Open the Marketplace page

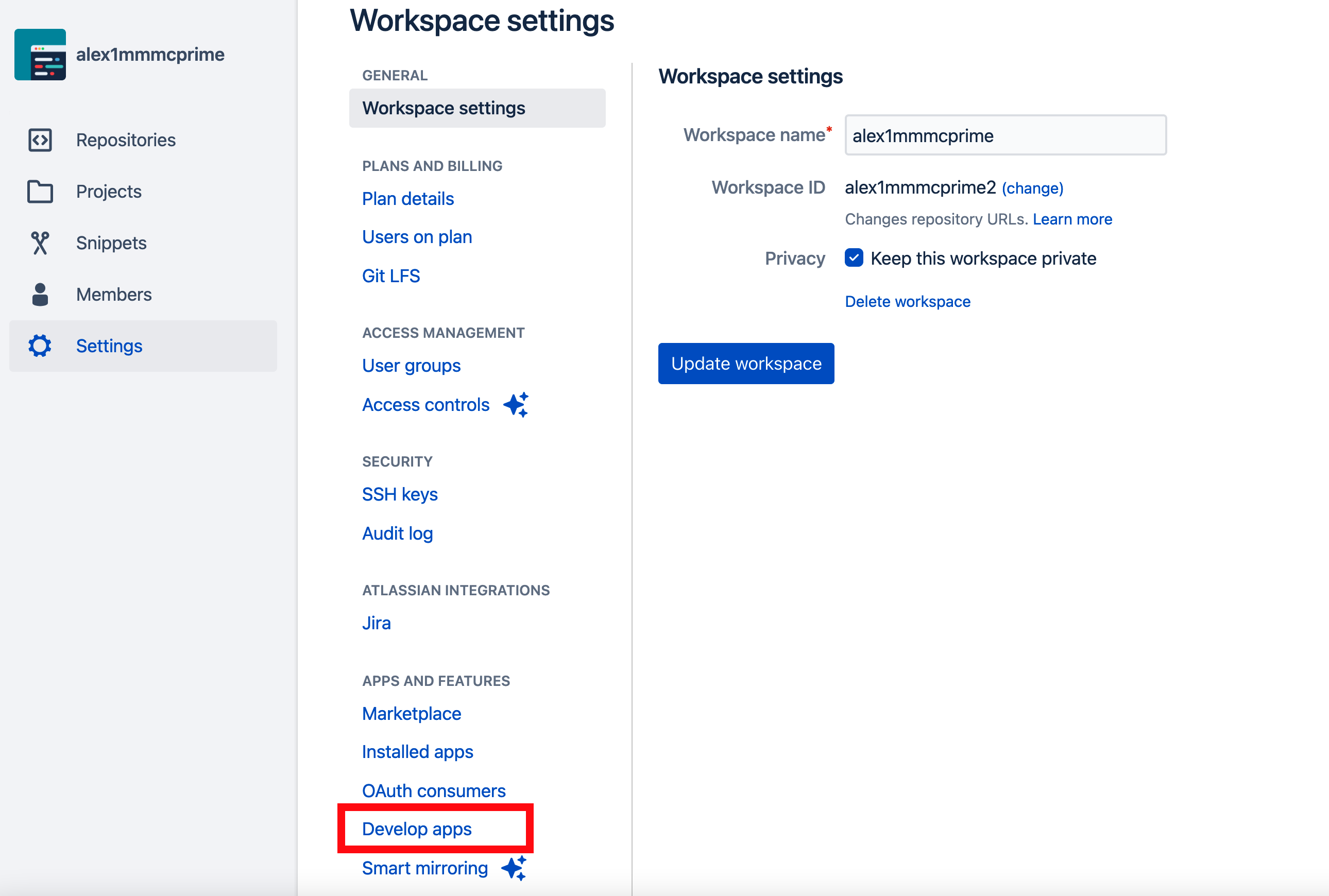pos(412,714)
